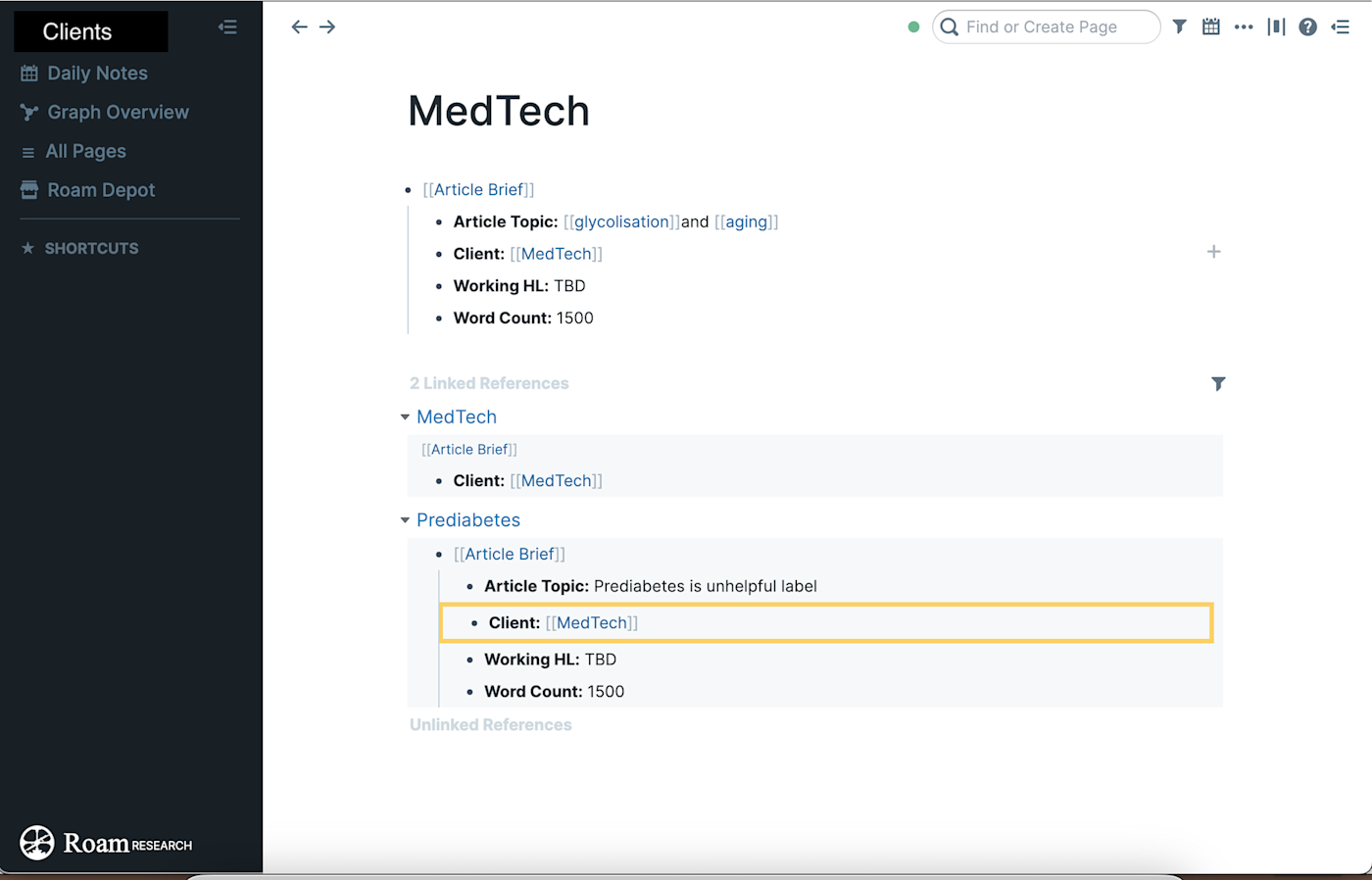Image resolution: width=1372 pixels, height=880 pixels.
Task: Open the glycolisation page link
Action: (622, 222)
